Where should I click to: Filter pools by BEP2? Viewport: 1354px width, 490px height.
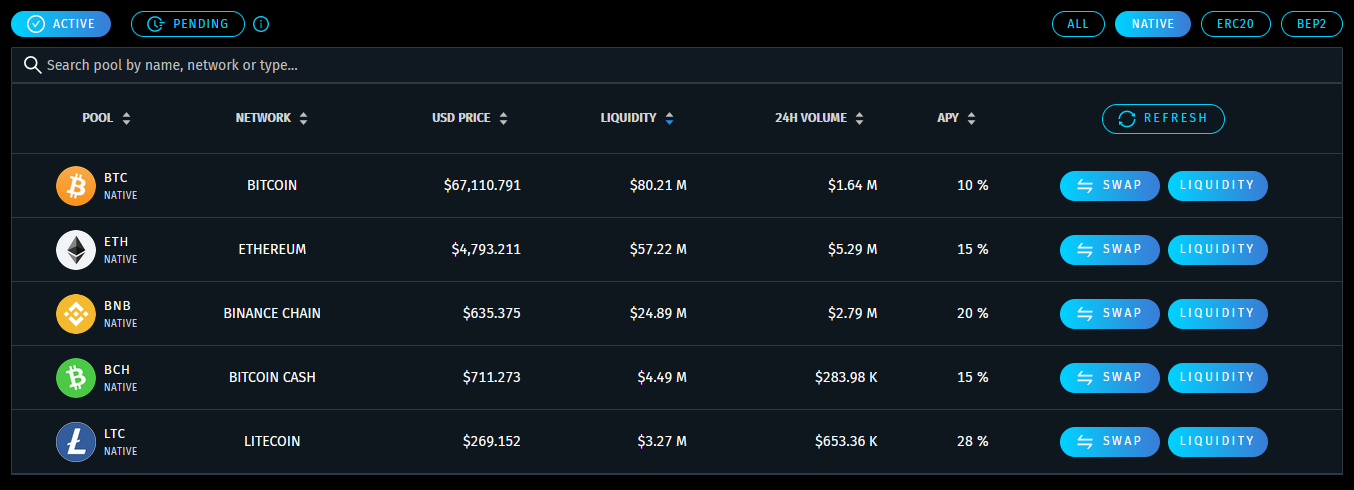coord(1312,24)
